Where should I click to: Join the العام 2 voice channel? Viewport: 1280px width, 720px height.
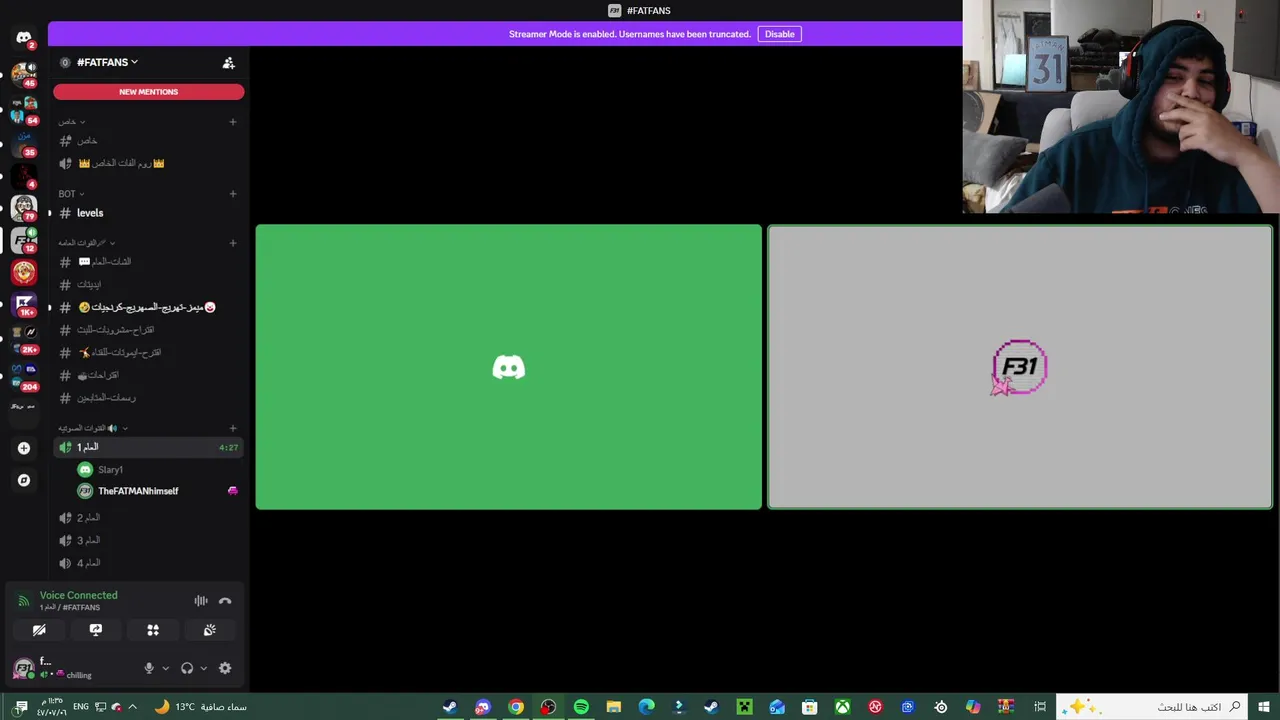tap(148, 518)
